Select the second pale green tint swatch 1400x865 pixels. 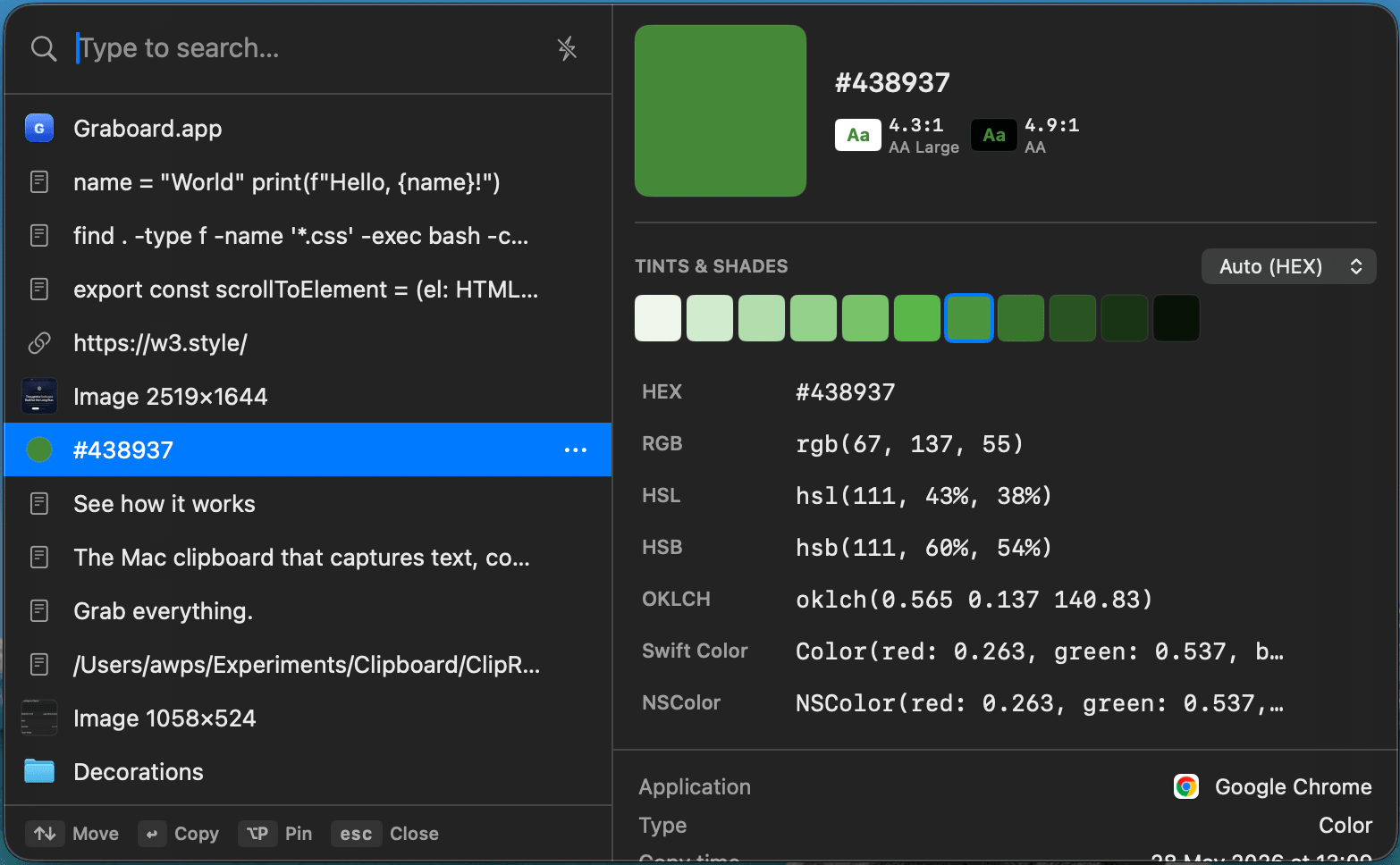(710, 318)
